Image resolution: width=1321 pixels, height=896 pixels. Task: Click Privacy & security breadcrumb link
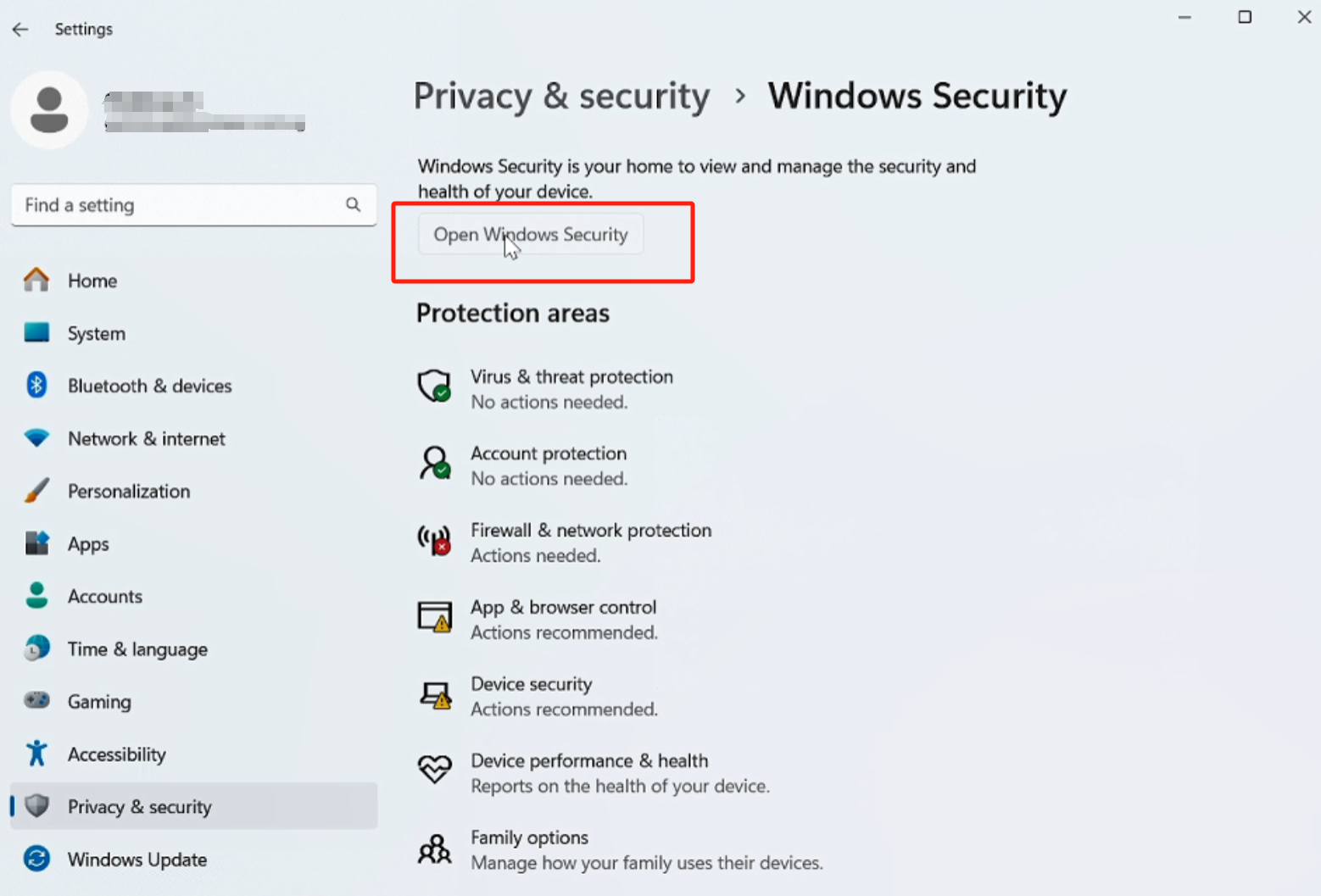pos(561,96)
